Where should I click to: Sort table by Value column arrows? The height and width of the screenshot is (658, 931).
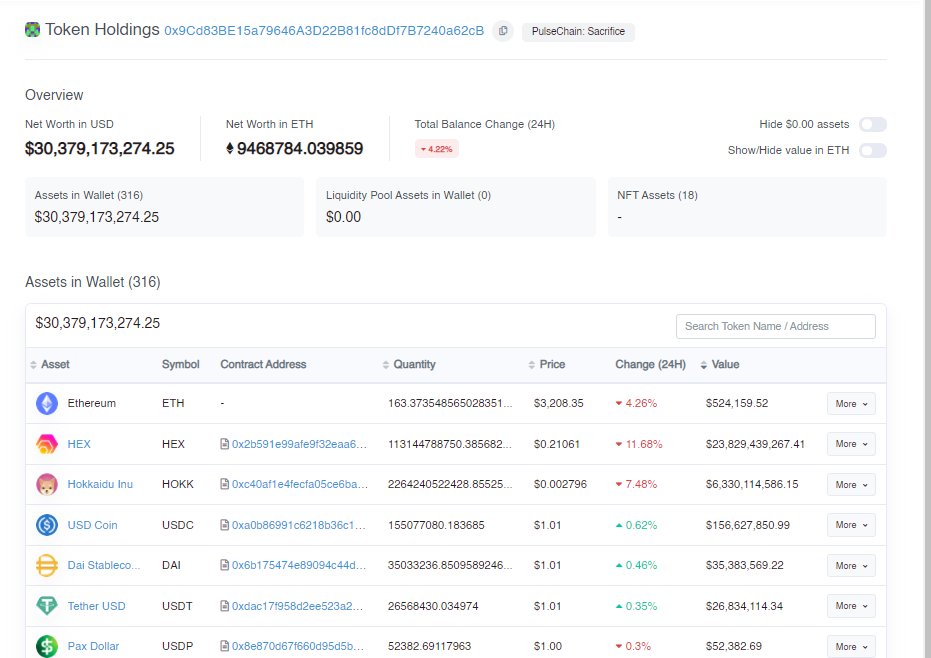pos(704,365)
